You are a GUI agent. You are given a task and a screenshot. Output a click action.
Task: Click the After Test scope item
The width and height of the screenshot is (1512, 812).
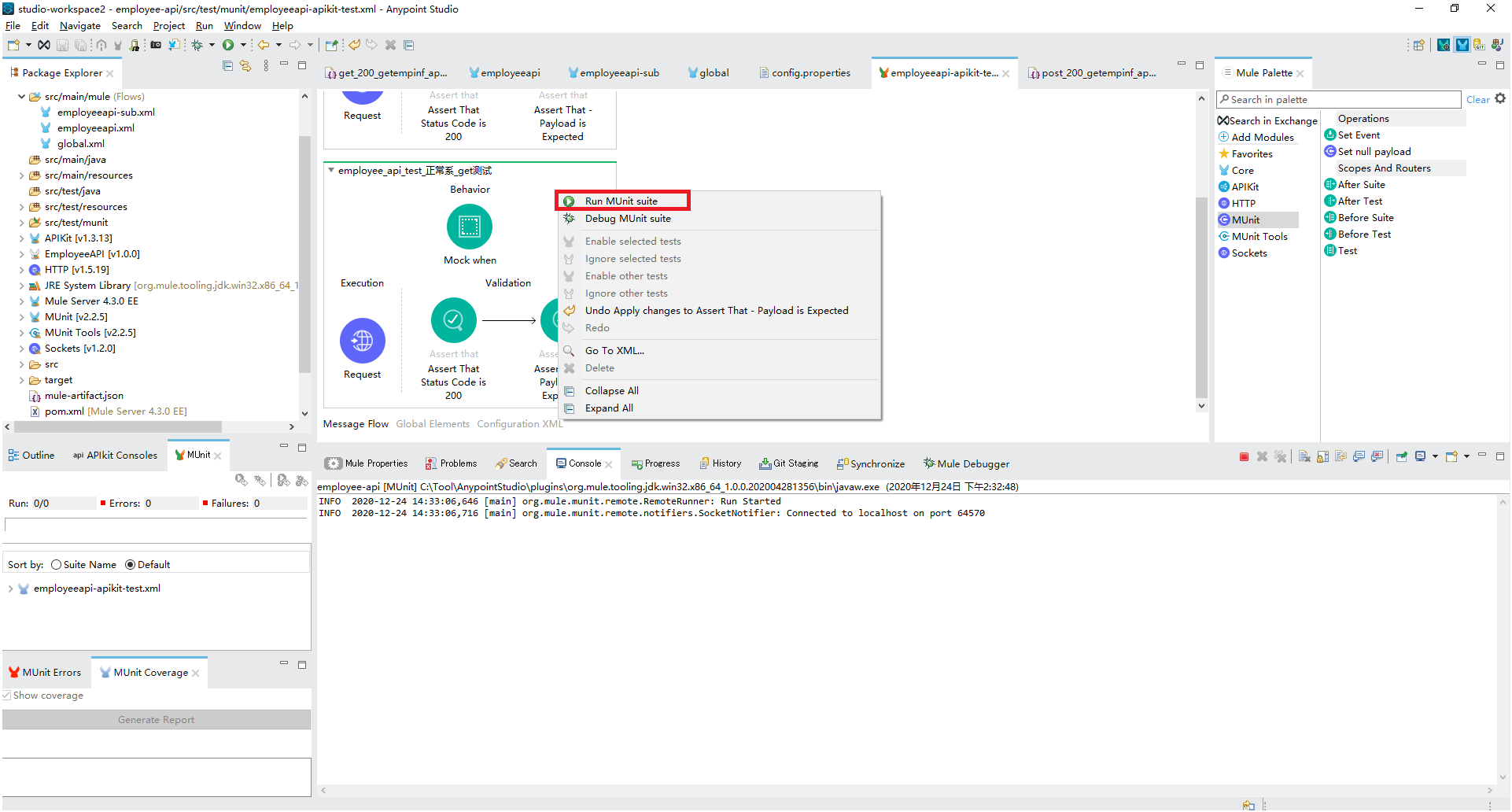coord(1354,201)
